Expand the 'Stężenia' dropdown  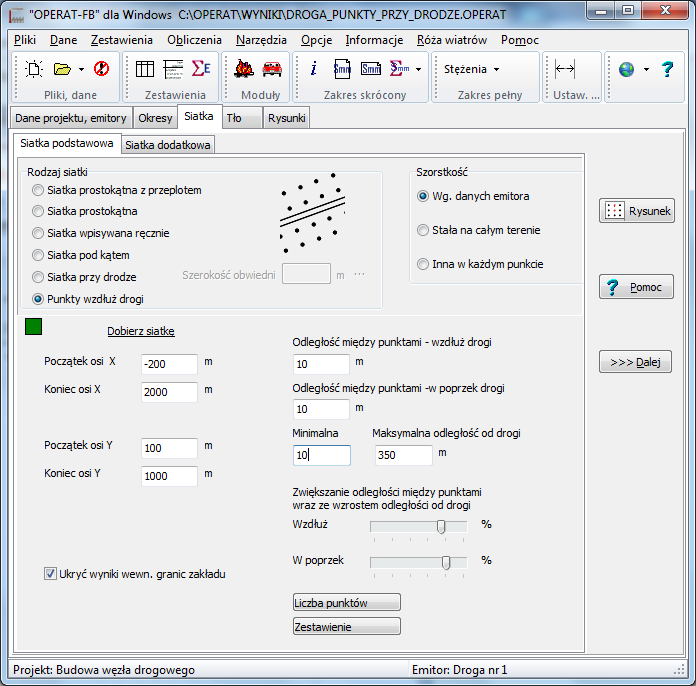[471, 69]
